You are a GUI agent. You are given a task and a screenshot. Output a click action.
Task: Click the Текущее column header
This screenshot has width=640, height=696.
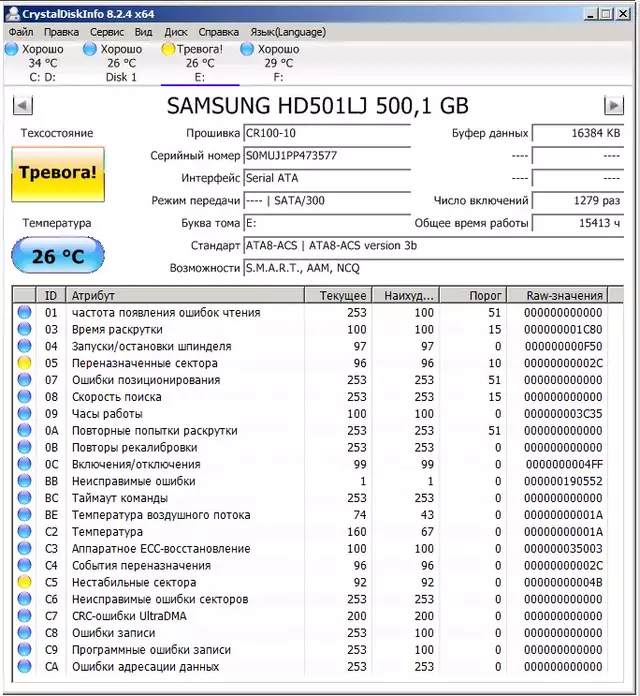(338, 295)
